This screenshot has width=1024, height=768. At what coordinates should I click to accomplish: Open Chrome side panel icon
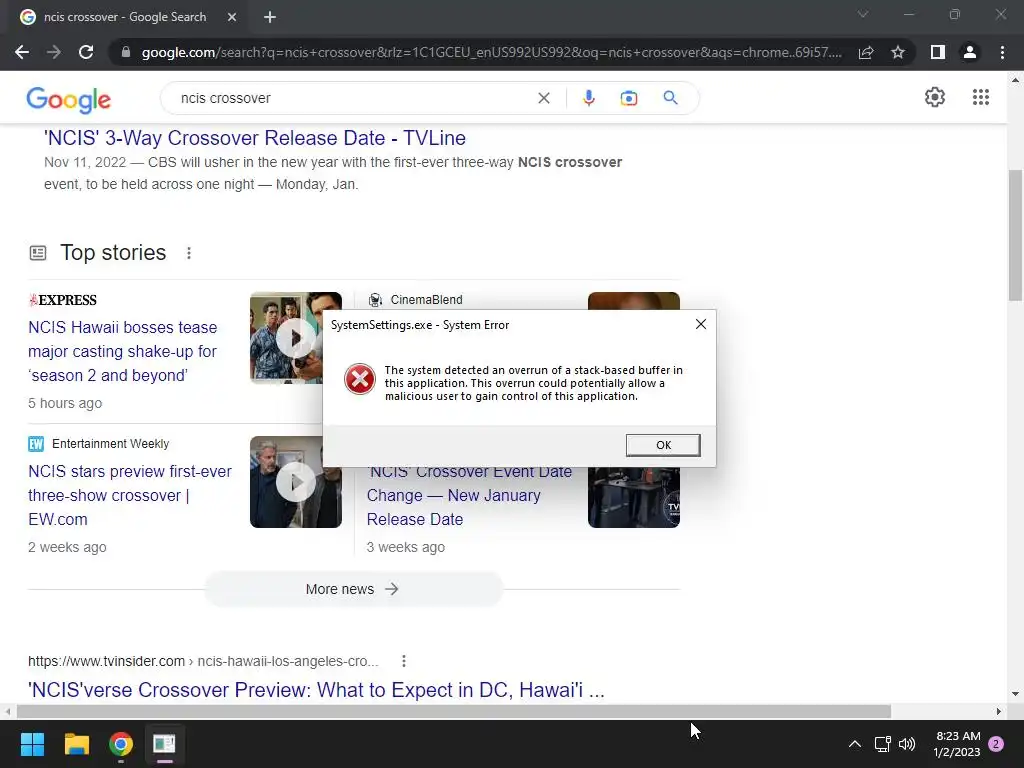(938, 52)
